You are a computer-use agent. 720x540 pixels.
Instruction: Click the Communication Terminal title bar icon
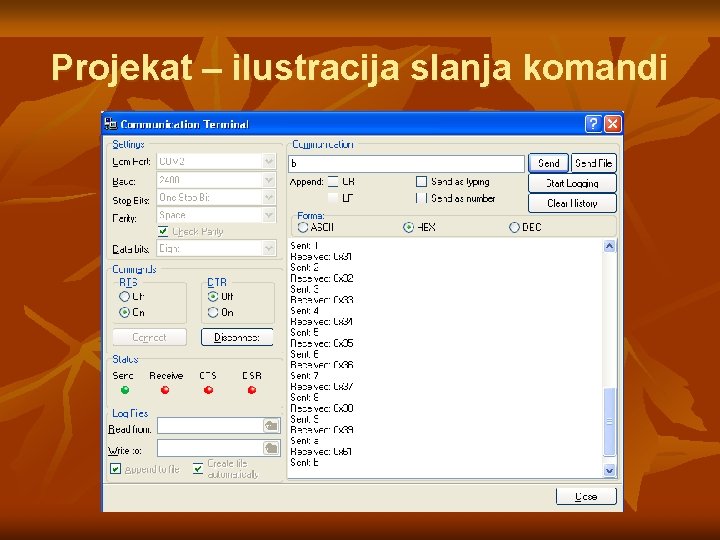[111, 124]
